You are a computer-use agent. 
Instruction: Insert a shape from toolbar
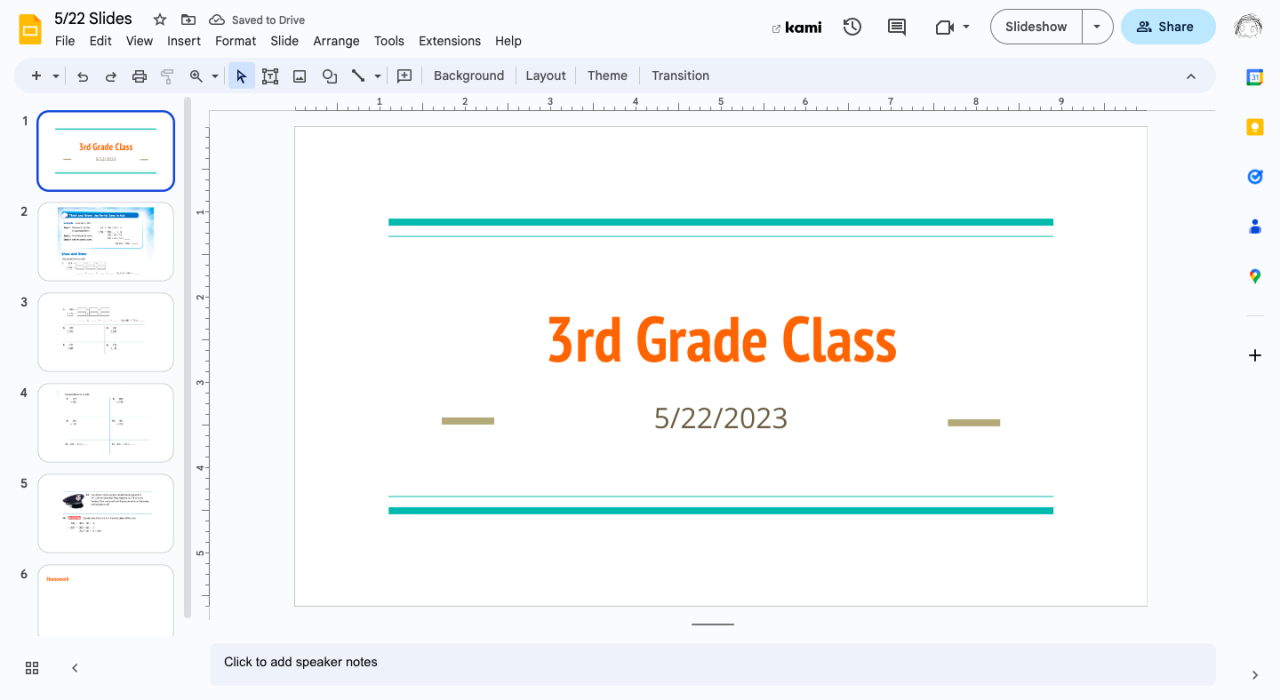tap(329, 76)
